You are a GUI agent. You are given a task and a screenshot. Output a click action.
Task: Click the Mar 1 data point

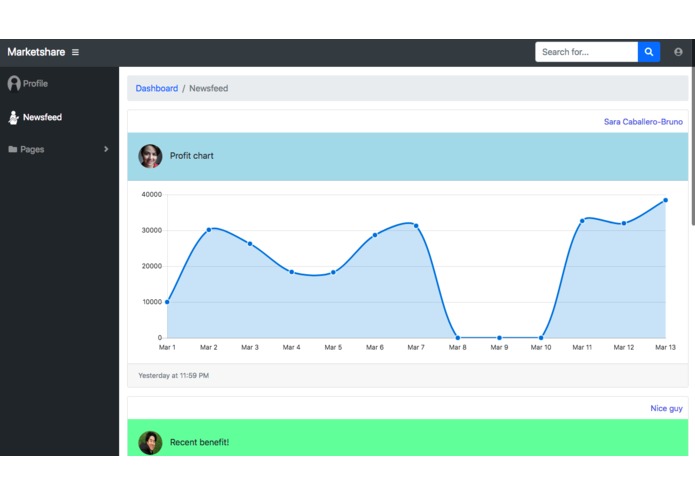[x=167, y=302]
